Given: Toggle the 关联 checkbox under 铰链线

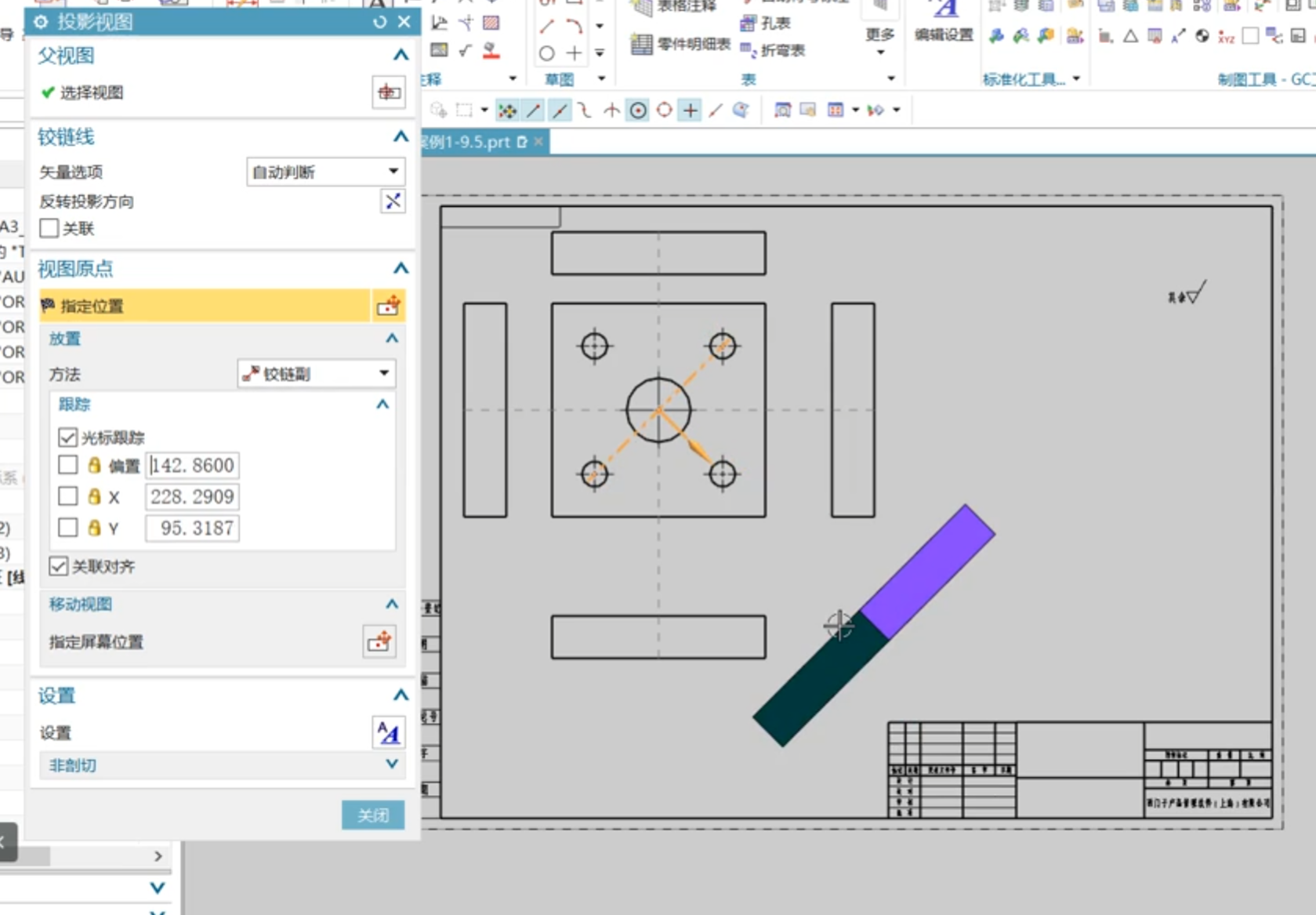Looking at the screenshot, I should (x=49, y=228).
